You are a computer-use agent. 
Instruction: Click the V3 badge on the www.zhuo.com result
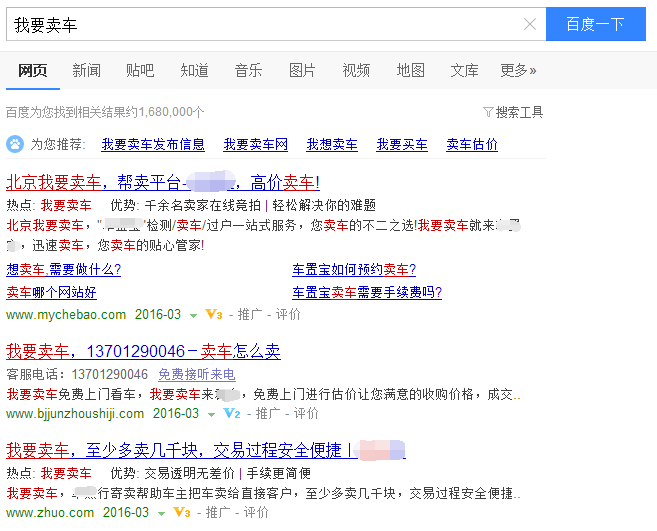(181, 512)
